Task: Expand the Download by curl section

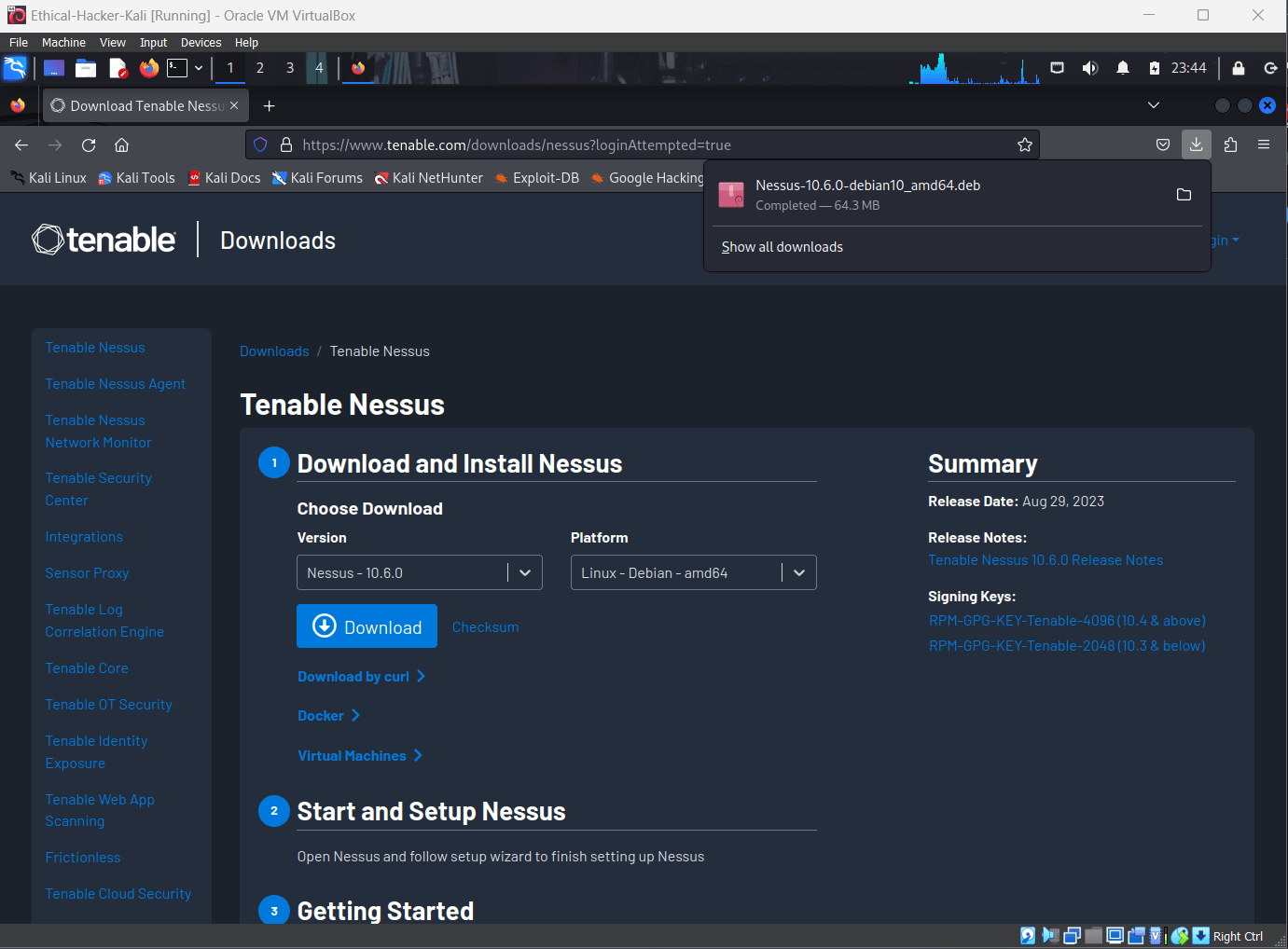Action: tap(362, 677)
